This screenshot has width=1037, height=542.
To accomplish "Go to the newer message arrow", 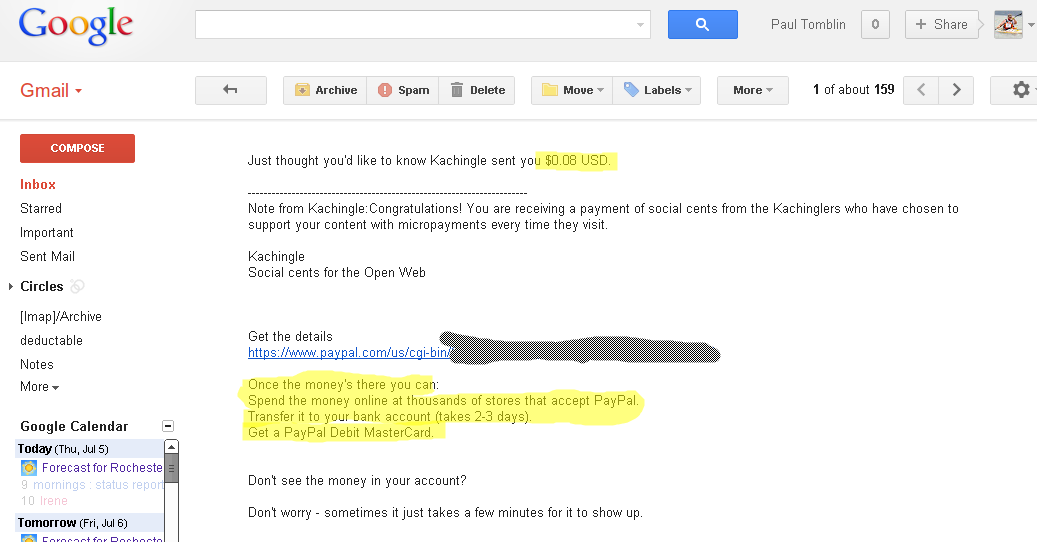I will pyautogui.click(x=921, y=90).
